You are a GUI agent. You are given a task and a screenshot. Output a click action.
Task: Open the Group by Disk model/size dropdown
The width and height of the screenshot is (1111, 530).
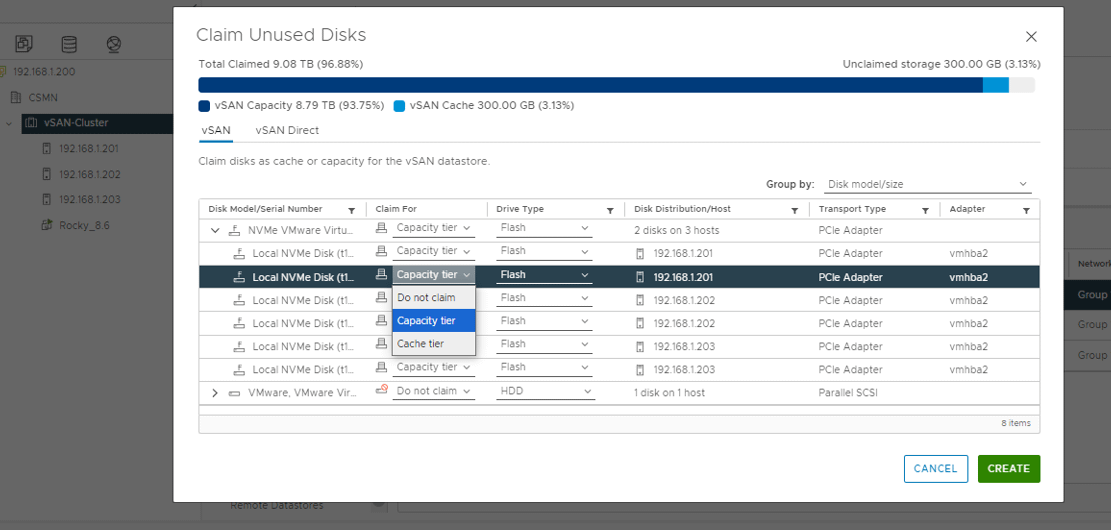coord(927,184)
